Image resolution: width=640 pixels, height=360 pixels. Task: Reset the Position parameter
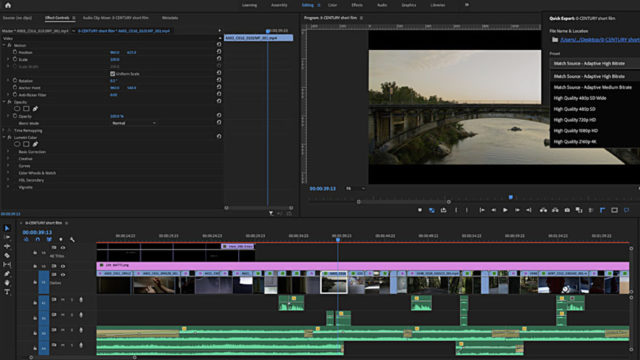click(219, 52)
